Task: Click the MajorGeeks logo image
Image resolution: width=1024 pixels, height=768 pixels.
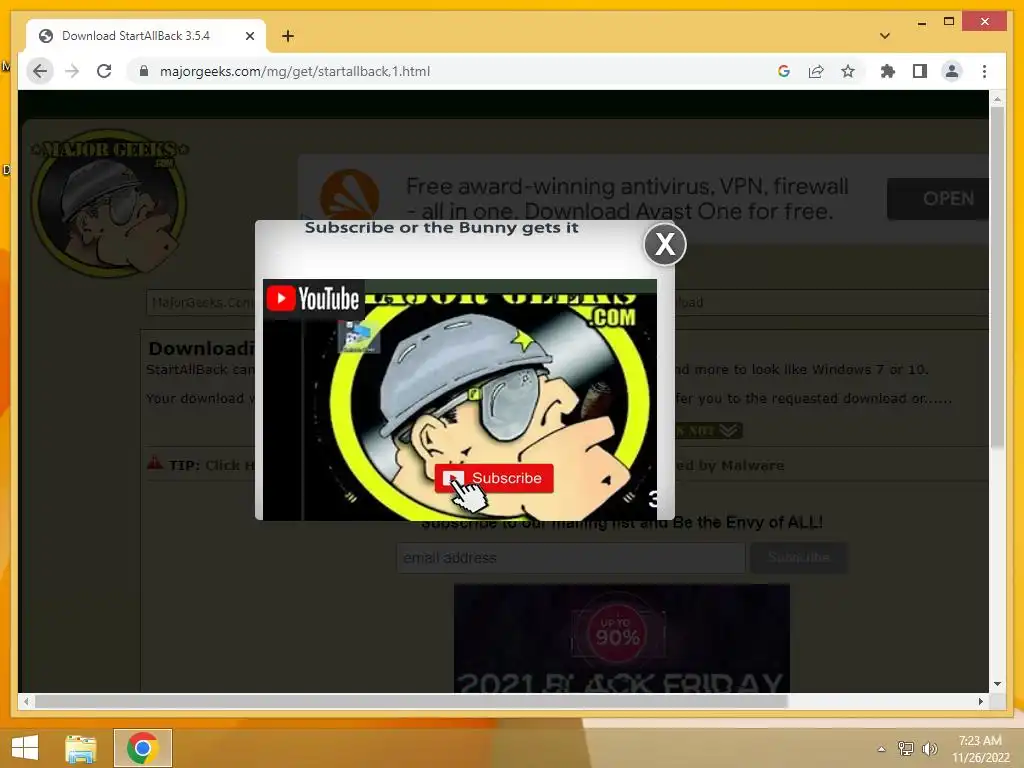Action: (x=109, y=202)
